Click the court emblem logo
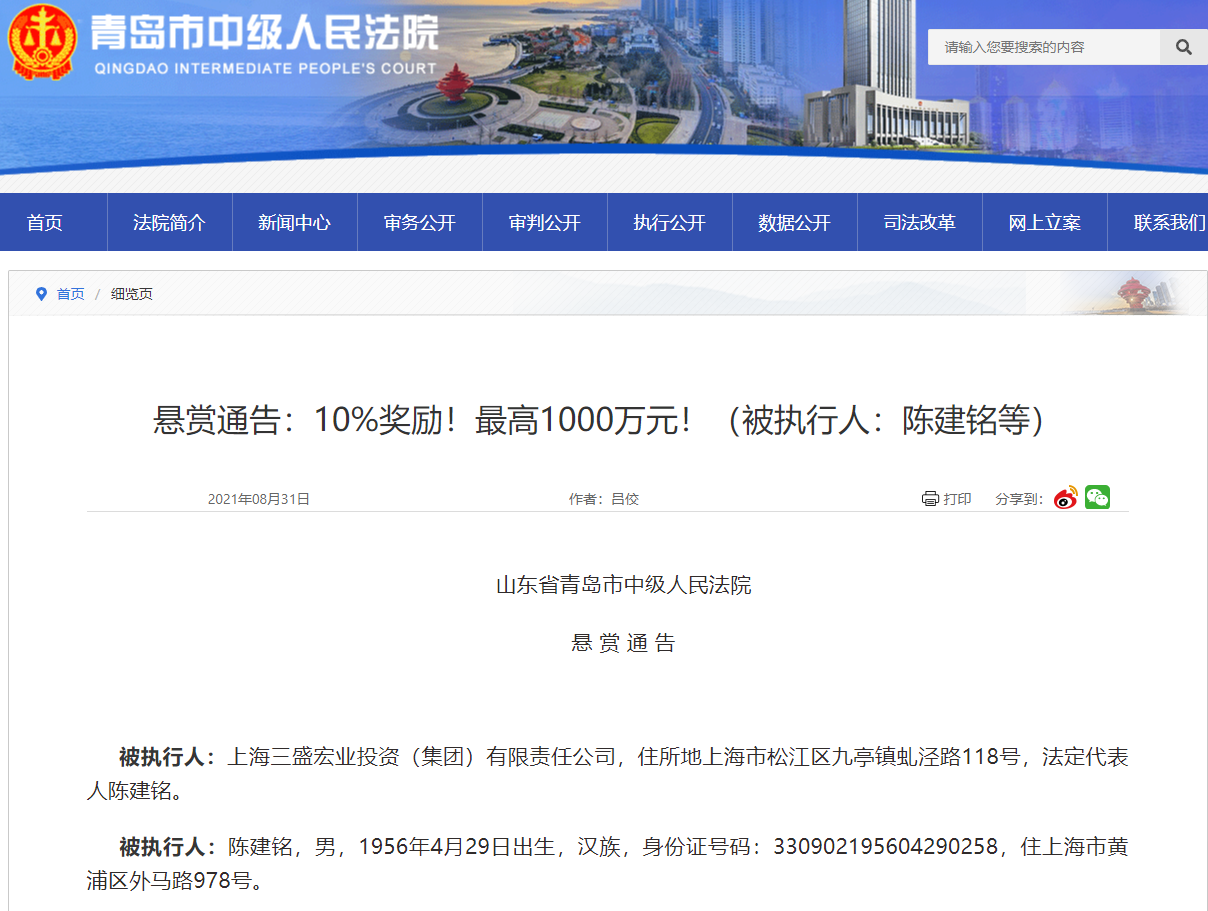This screenshot has height=911, width=1208. click(41, 42)
